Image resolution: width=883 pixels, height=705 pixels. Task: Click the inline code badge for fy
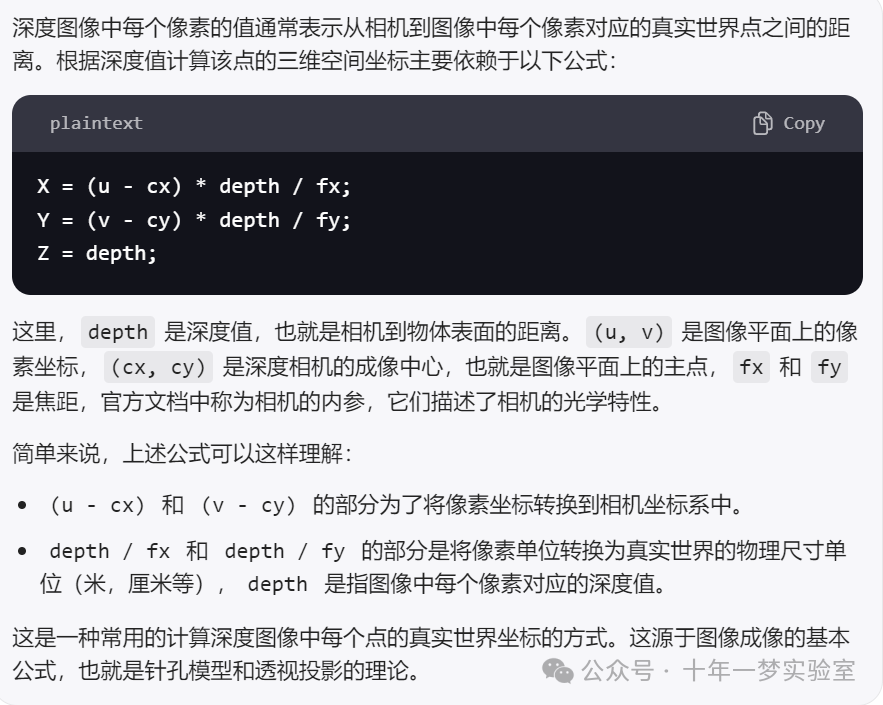[x=830, y=368]
